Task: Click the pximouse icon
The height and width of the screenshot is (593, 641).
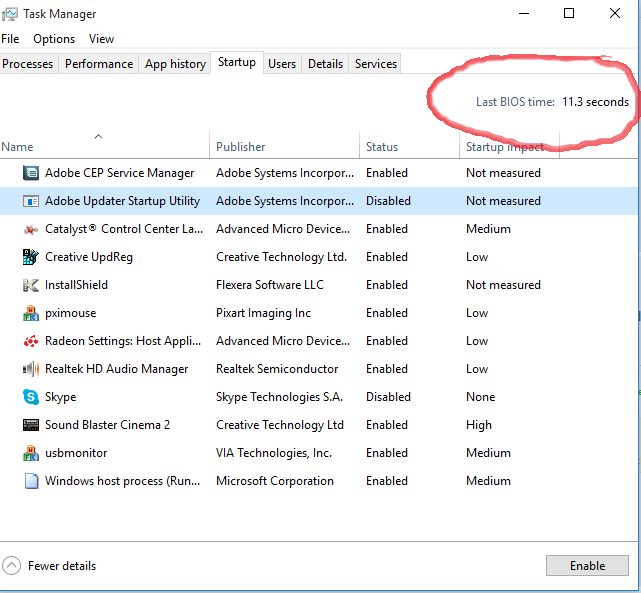Action: click(31, 313)
